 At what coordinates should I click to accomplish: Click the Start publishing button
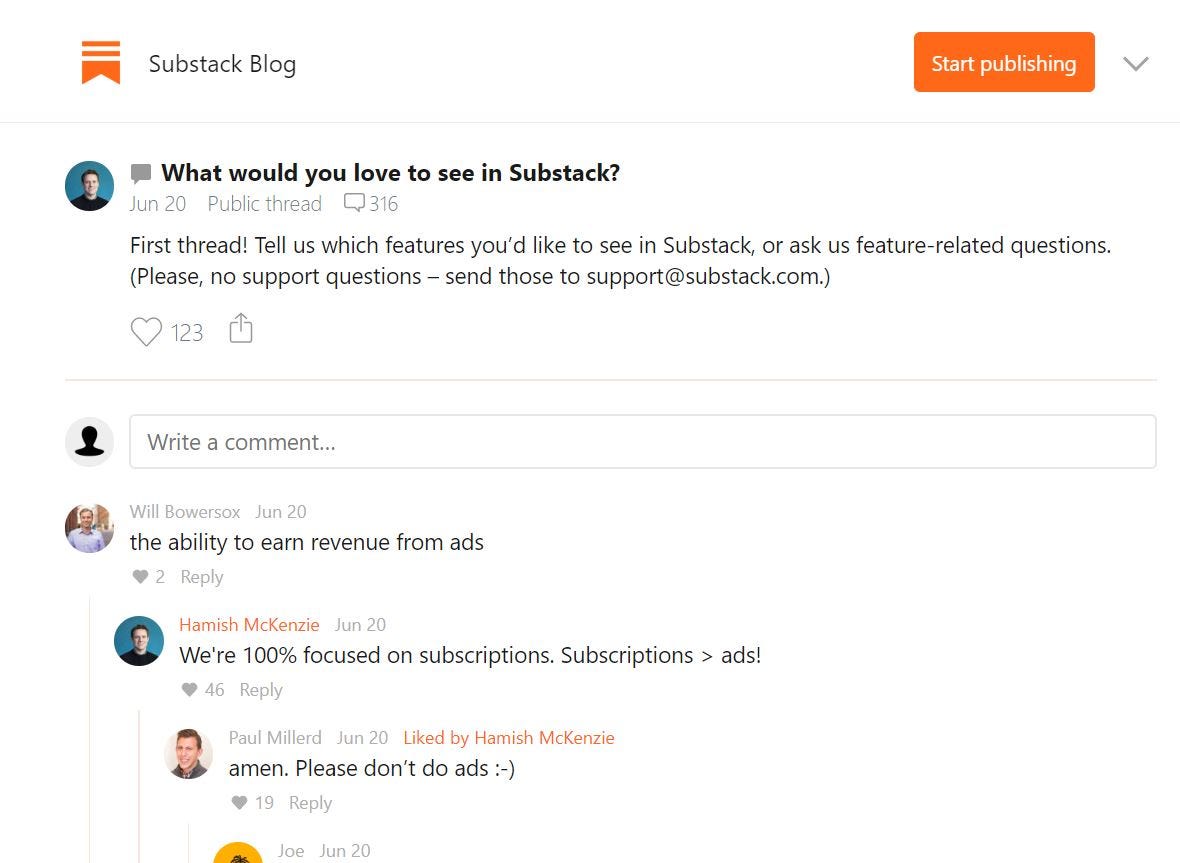tap(1003, 62)
